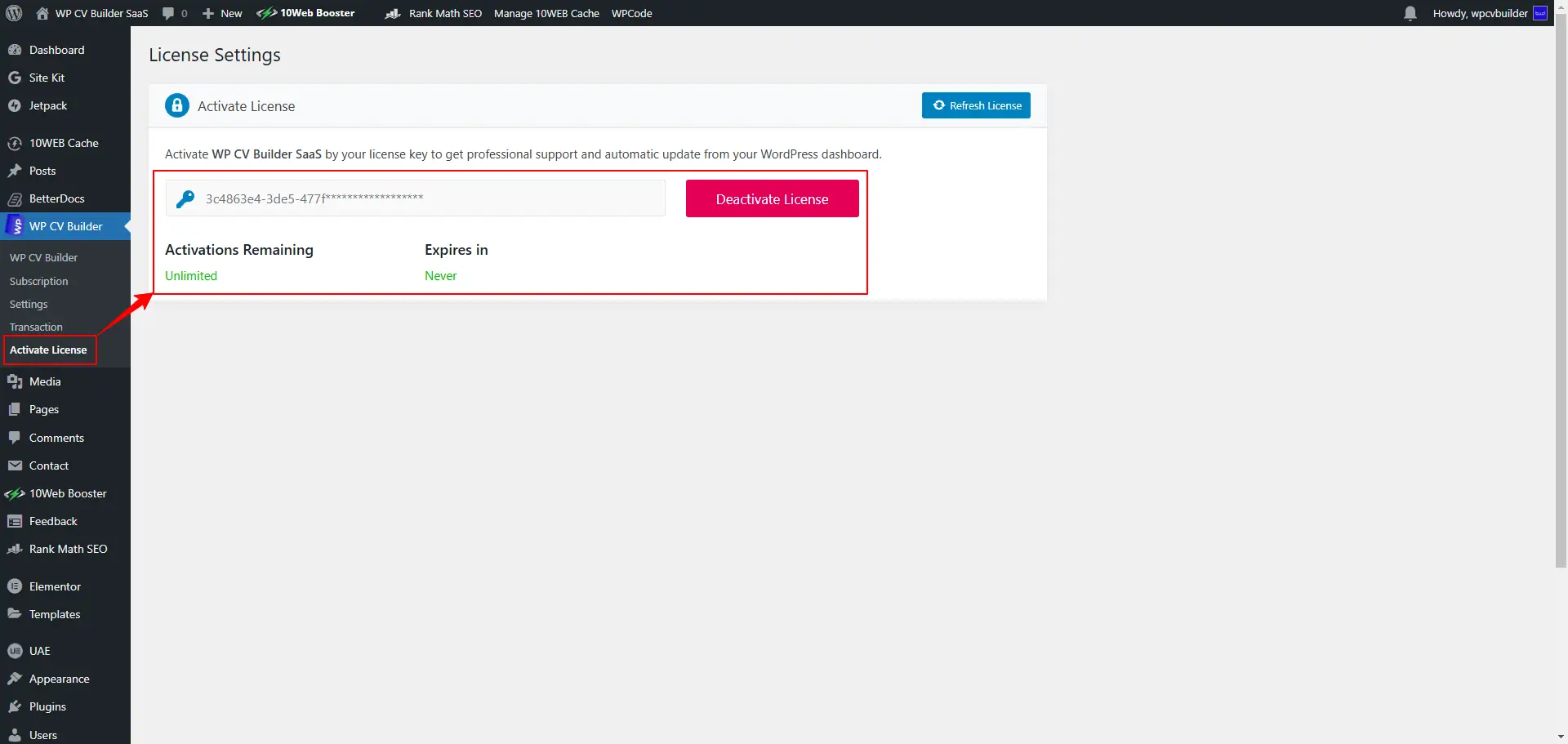
Task: Click the Comments icon in sidebar
Action: point(15,438)
